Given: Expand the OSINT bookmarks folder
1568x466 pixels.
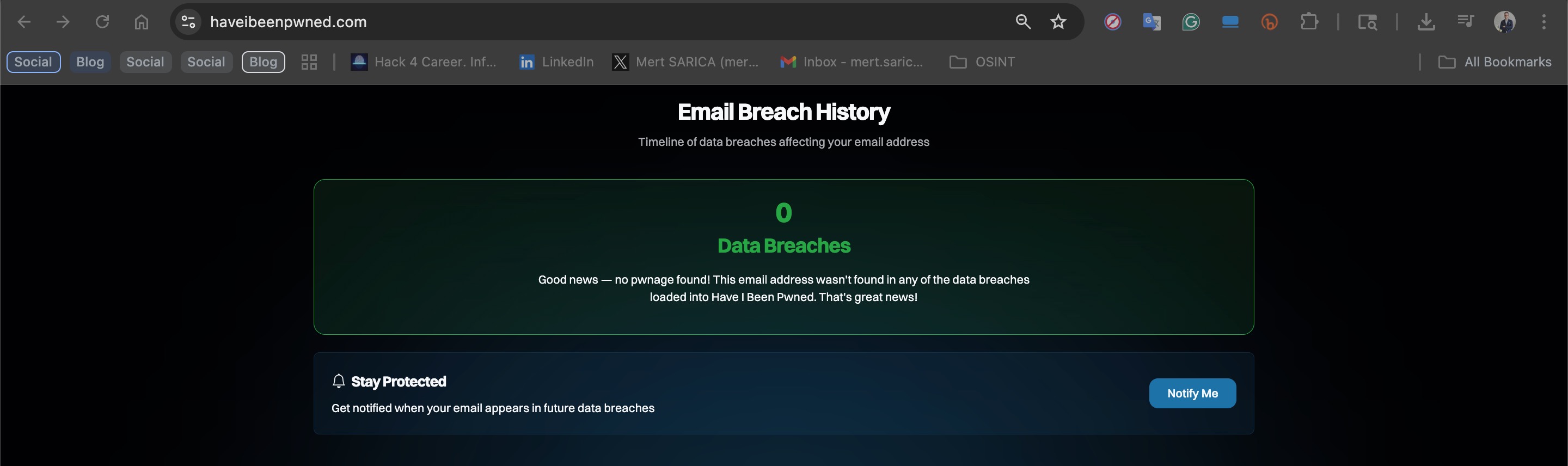Looking at the screenshot, I should tap(982, 62).
